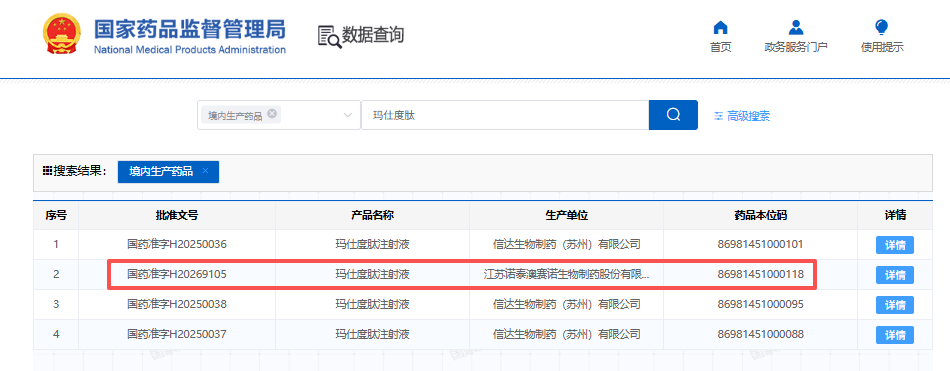Screen dimensions: 950x371
Task: Click the 产品名称 column header
Action: pyautogui.click(x=373, y=215)
